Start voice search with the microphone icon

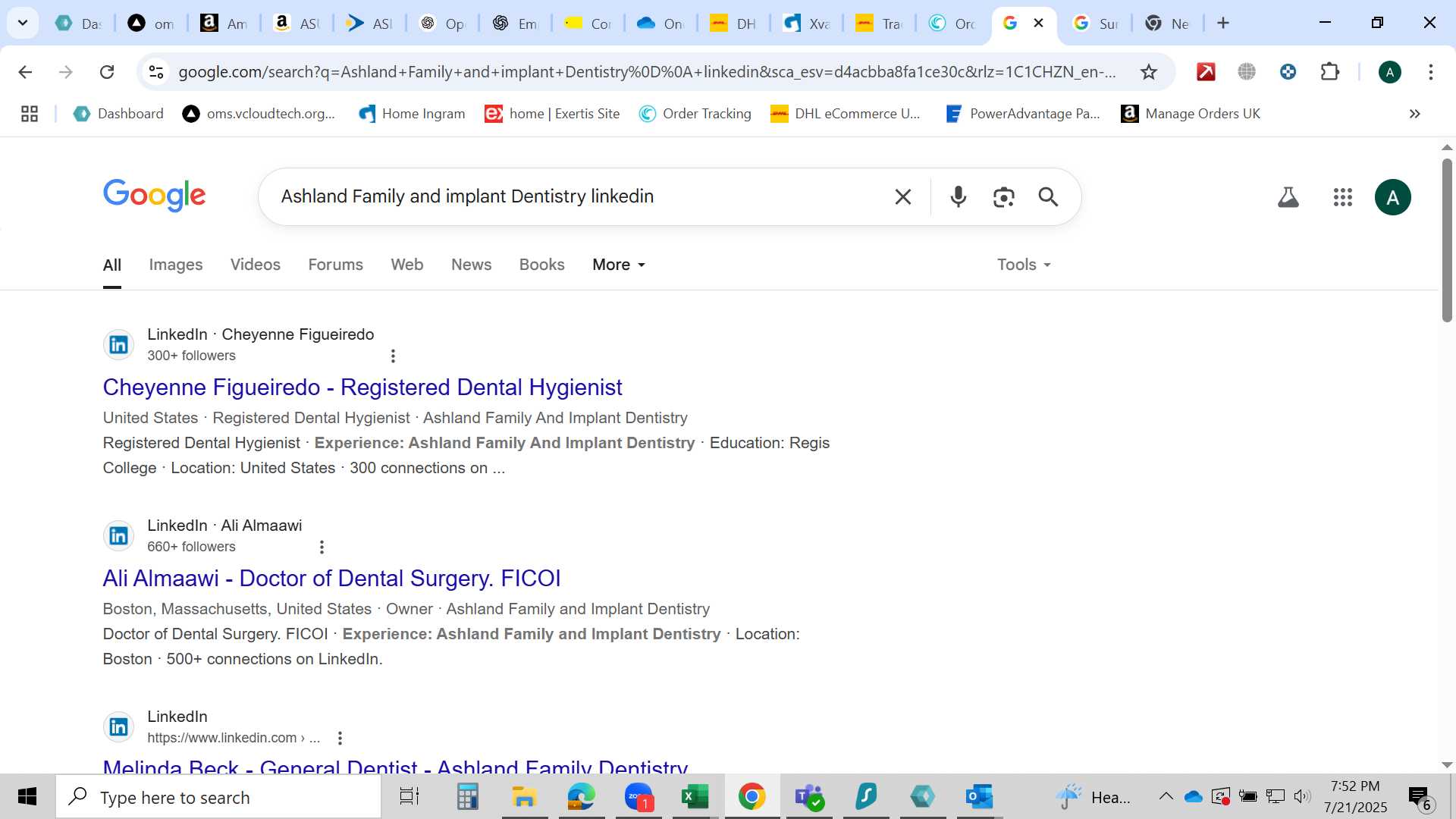[x=958, y=197]
